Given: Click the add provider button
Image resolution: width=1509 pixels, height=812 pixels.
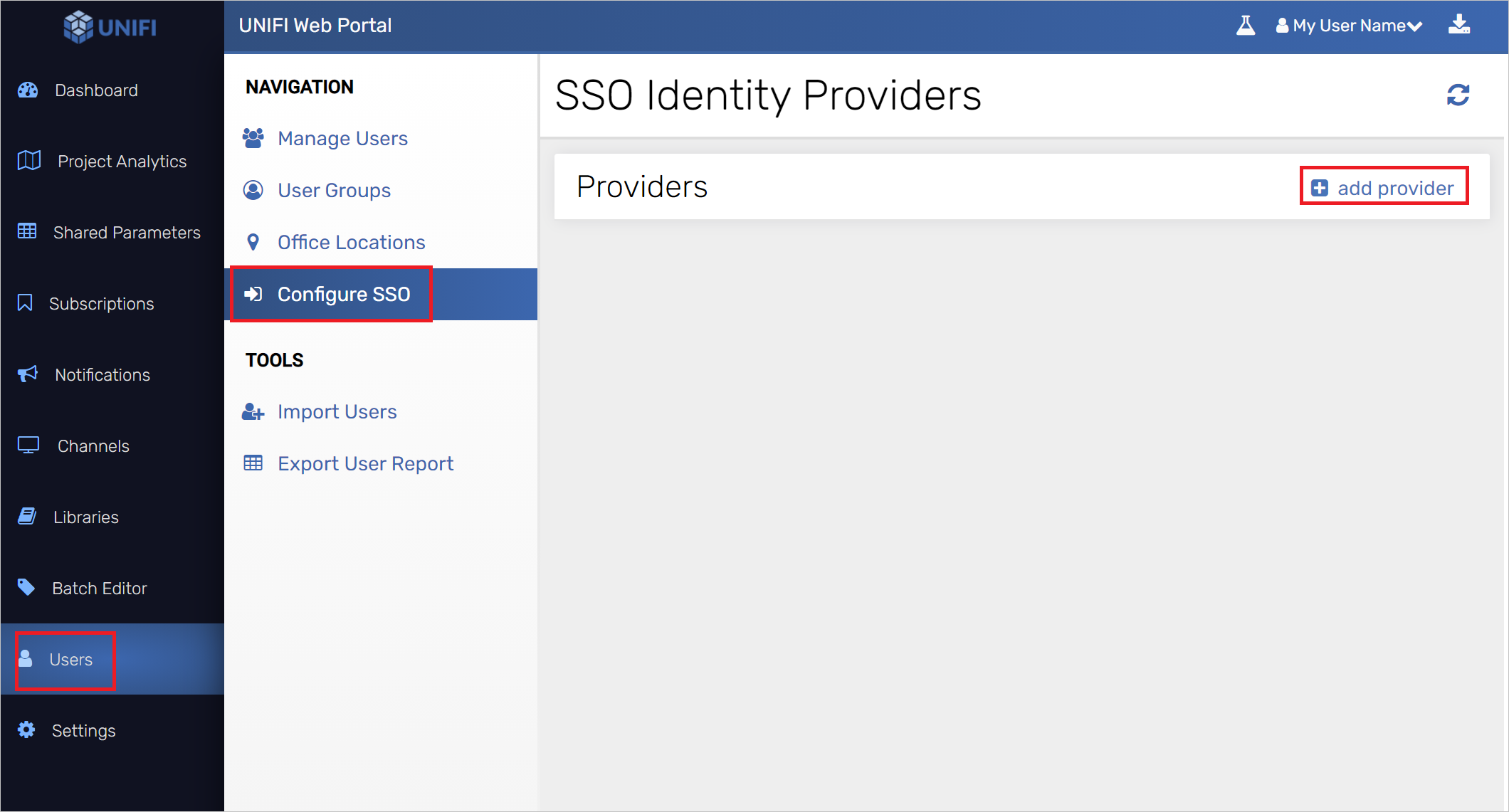Looking at the screenshot, I should tap(1384, 187).
